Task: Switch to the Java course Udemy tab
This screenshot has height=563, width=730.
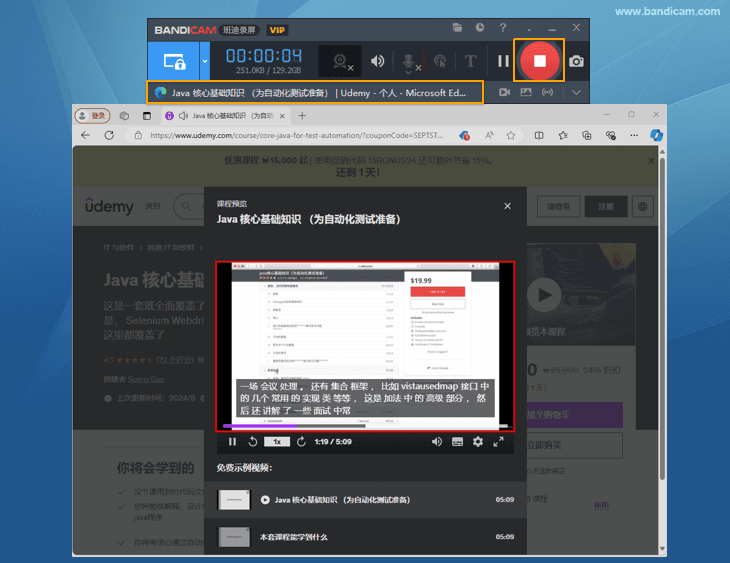Action: (226, 115)
